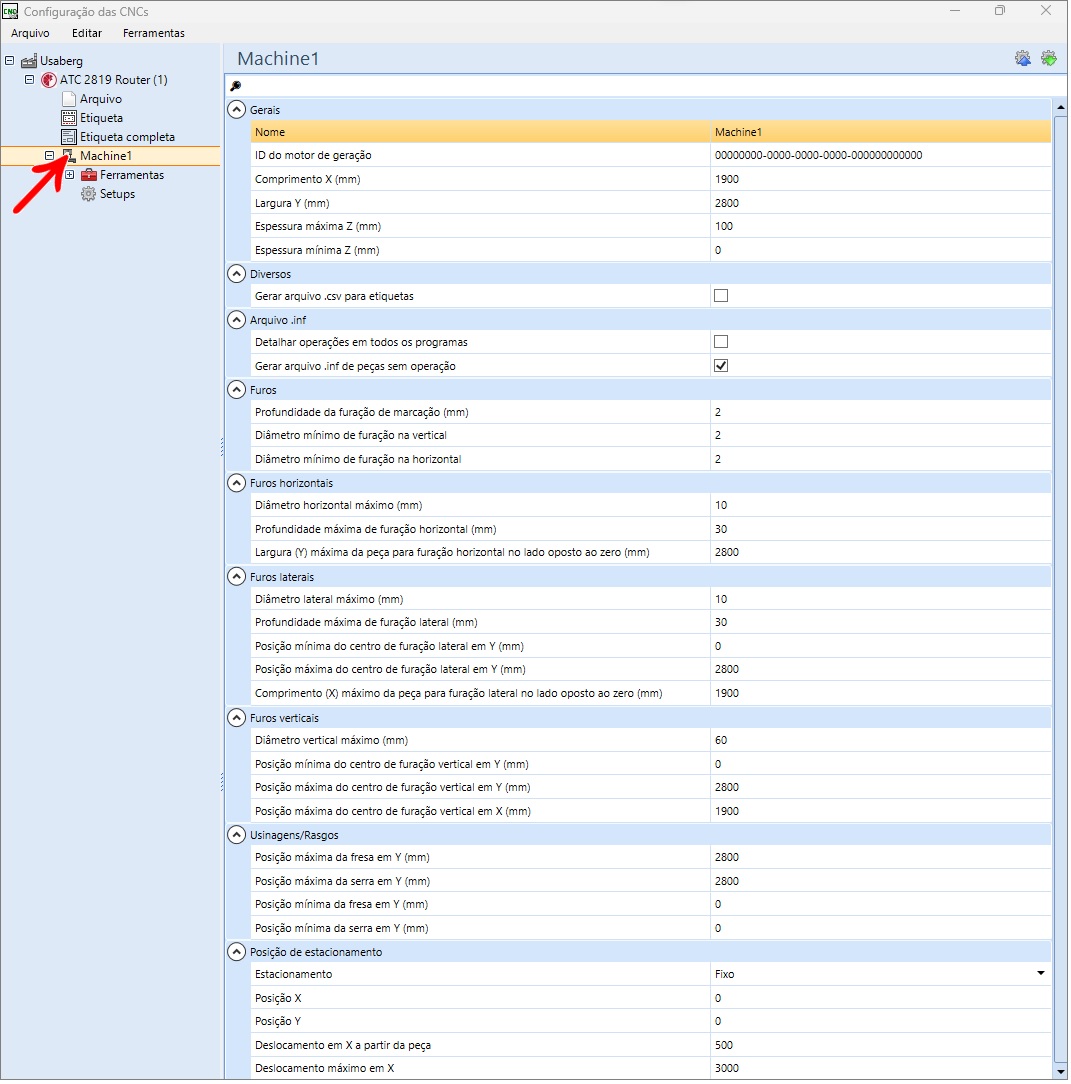Edit the Nome value Machine1
1071x1084 pixels.
tap(883, 133)
